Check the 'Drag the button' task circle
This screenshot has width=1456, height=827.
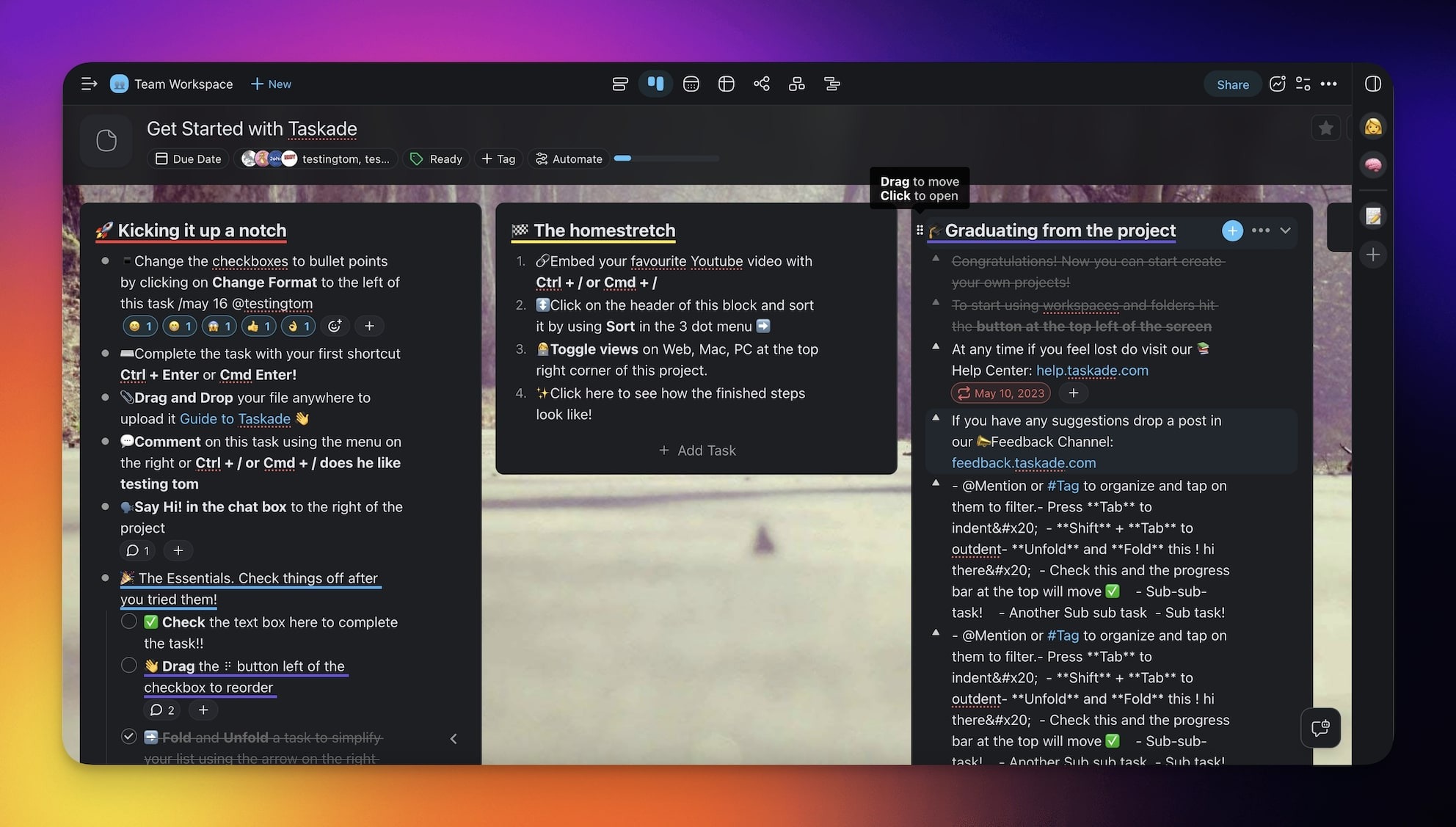[x=129, y=666]
